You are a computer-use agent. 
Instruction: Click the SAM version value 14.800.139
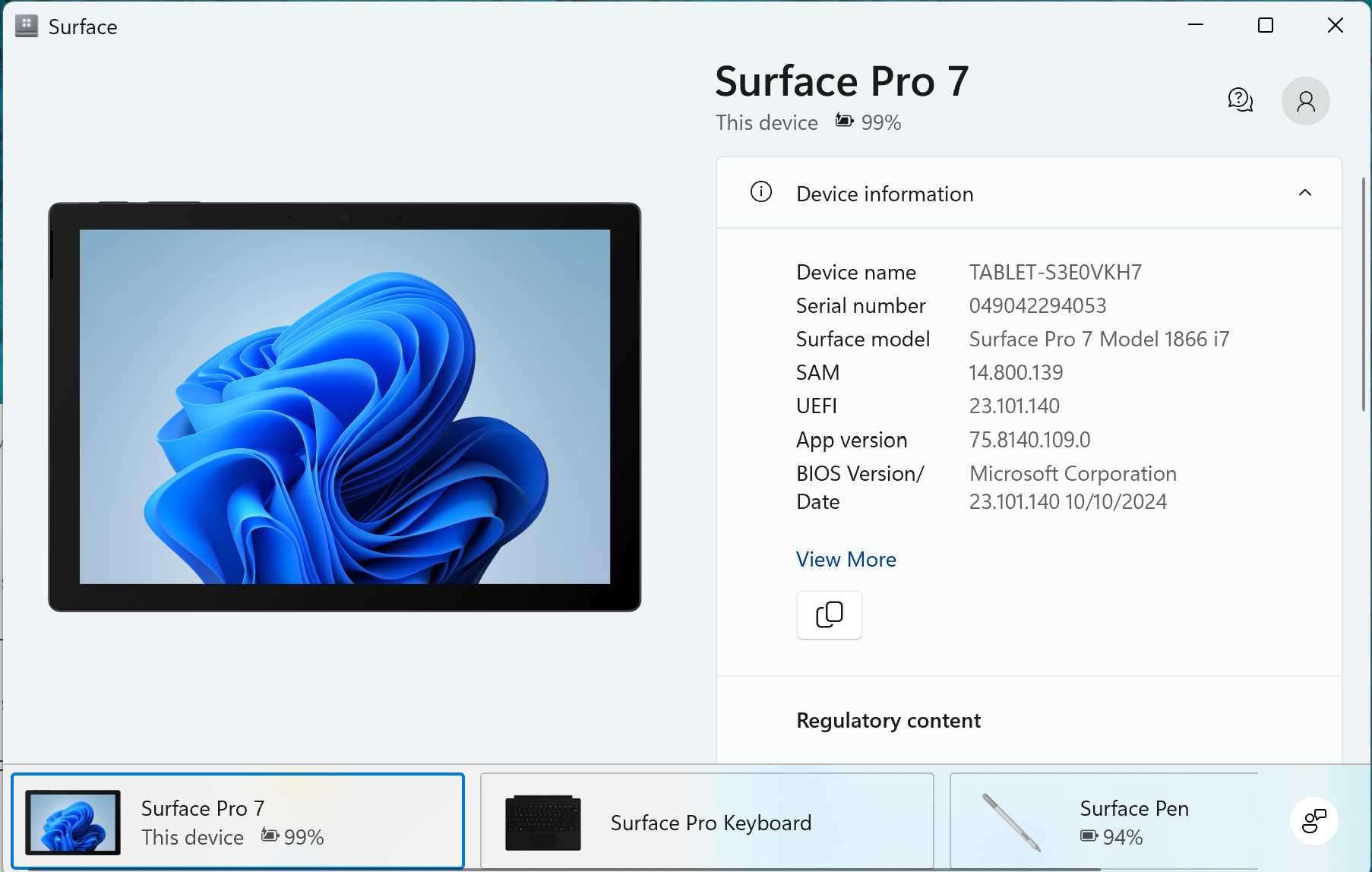click(x=1016, y=373)
